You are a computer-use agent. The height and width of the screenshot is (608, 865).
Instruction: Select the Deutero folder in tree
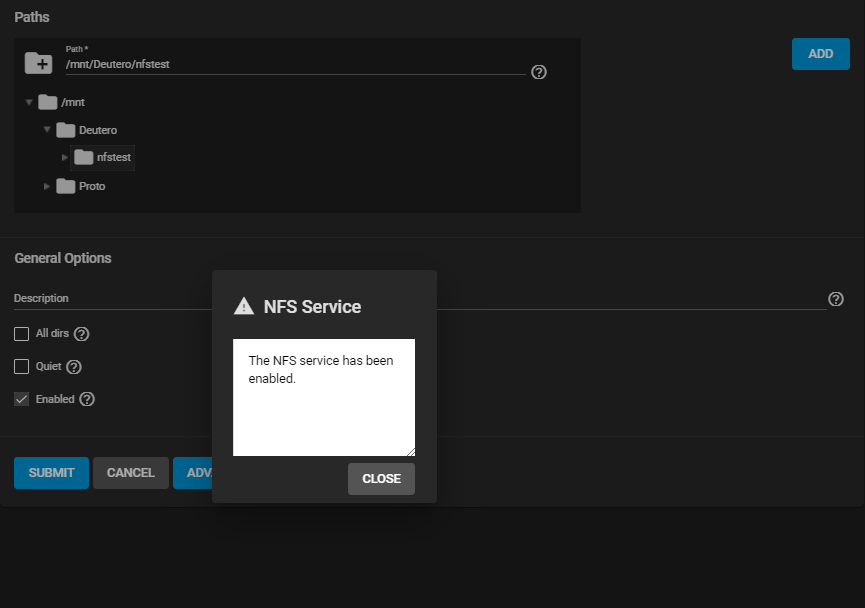pos(97,130)
